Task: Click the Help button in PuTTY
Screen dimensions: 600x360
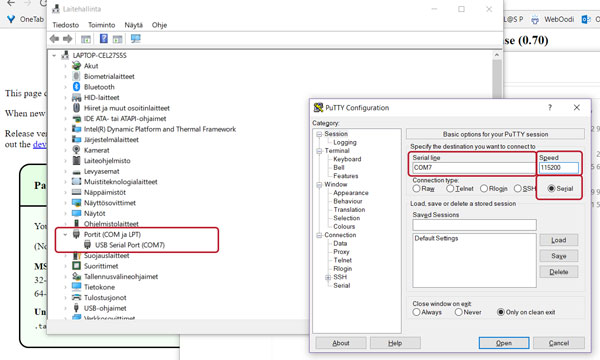Action: coord(395,343)
